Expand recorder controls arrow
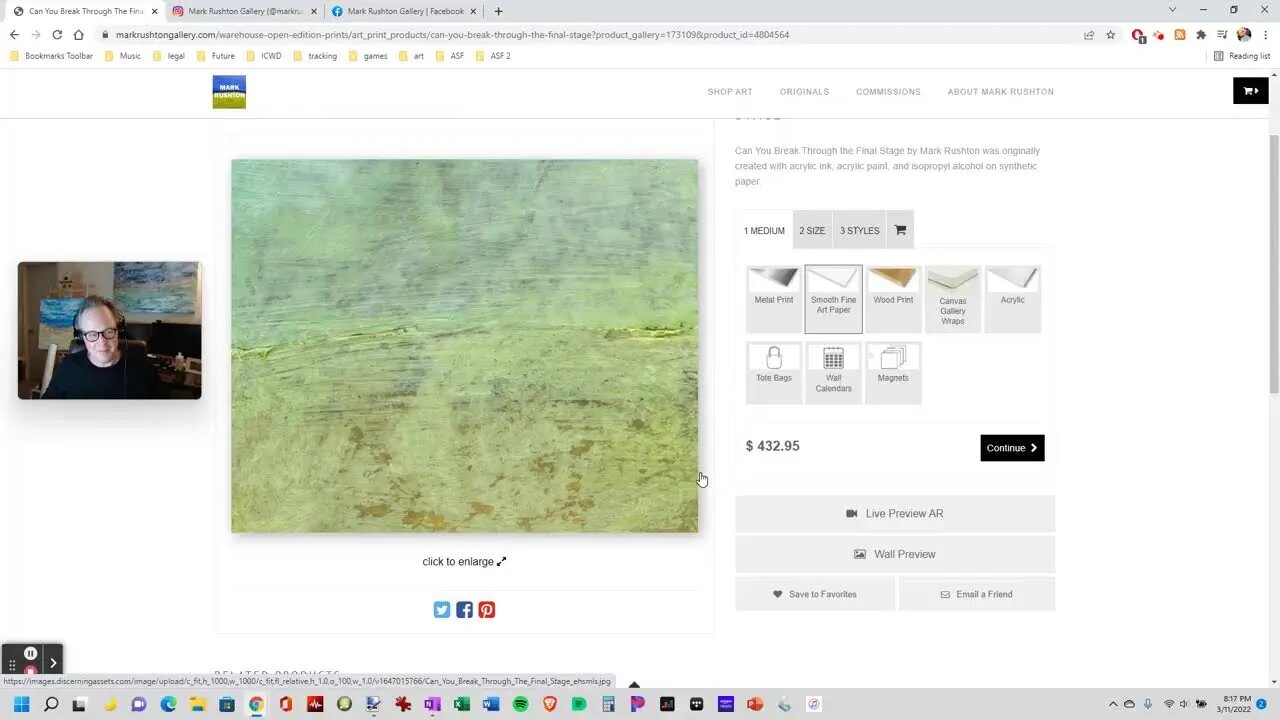Screen dimensions: 1280x720 tap(53, 662)
